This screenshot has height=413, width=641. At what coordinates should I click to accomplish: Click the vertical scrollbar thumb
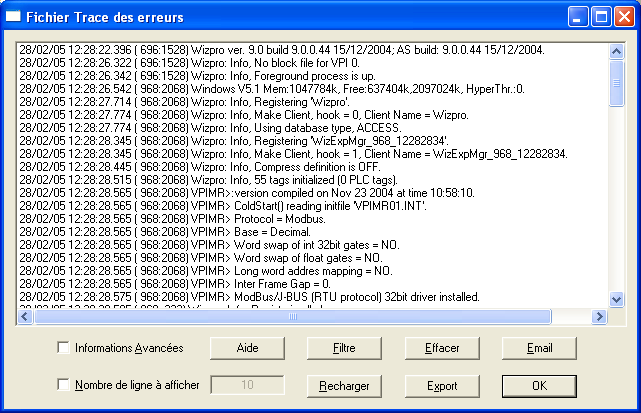[x=616, y=83]
